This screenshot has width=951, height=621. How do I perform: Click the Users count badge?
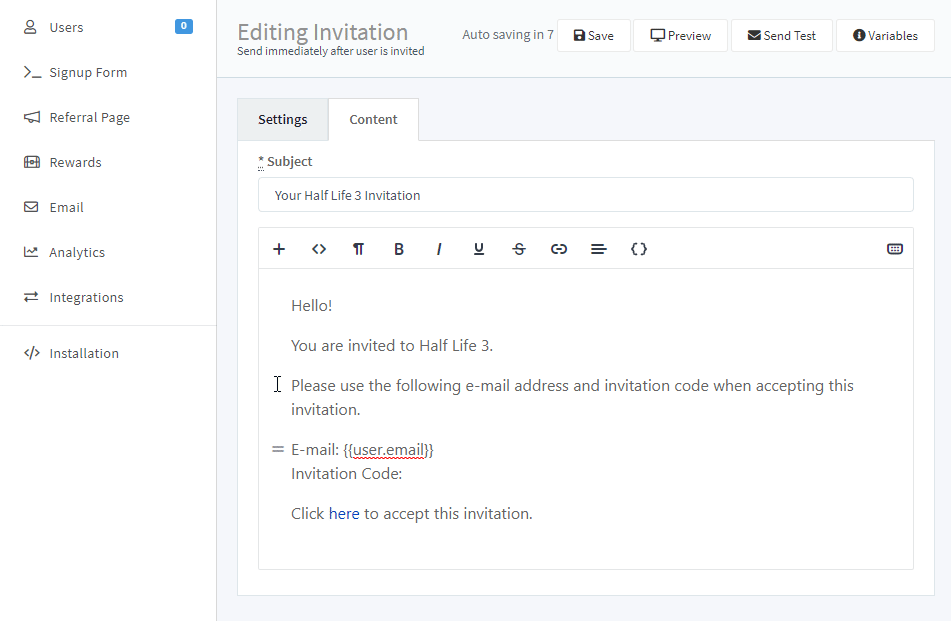point(184,26)
